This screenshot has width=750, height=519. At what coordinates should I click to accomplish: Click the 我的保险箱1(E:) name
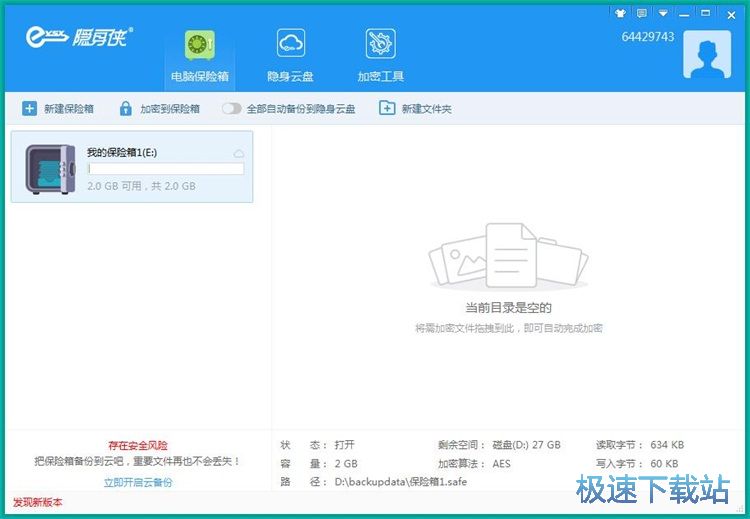[x=122, y=153]
